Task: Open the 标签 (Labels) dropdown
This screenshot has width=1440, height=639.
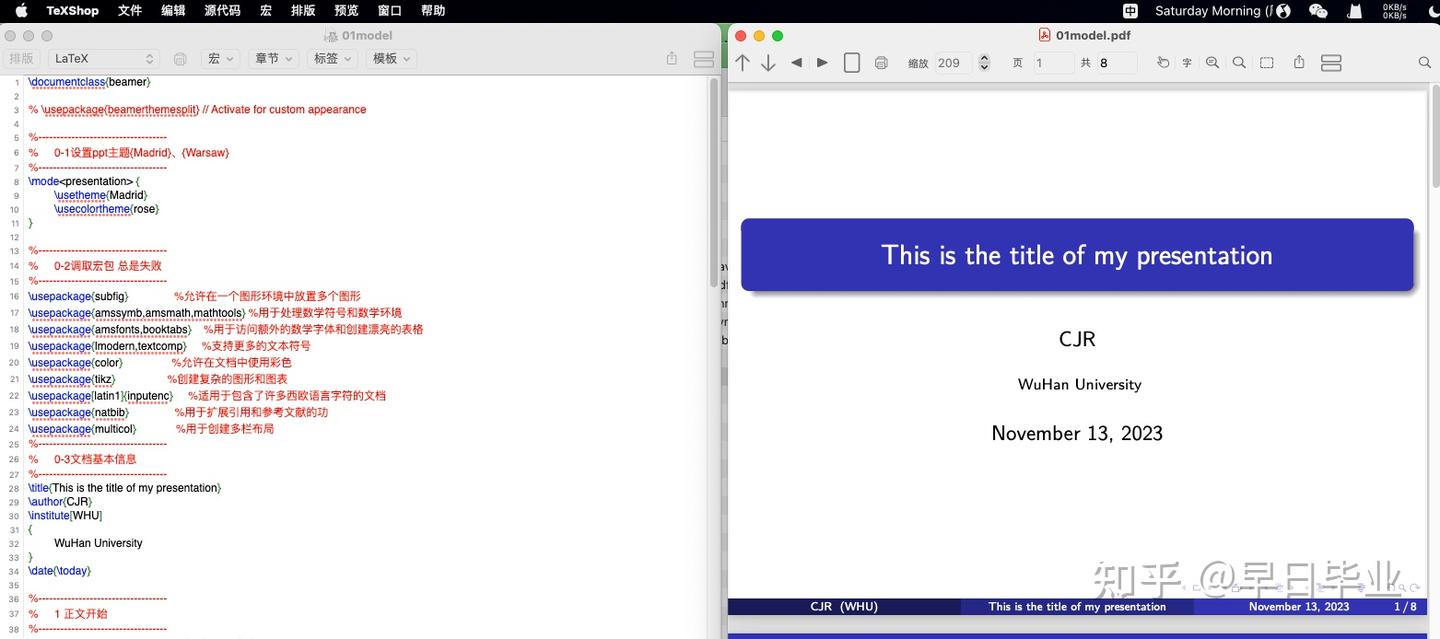Action: tap(333, 59)
